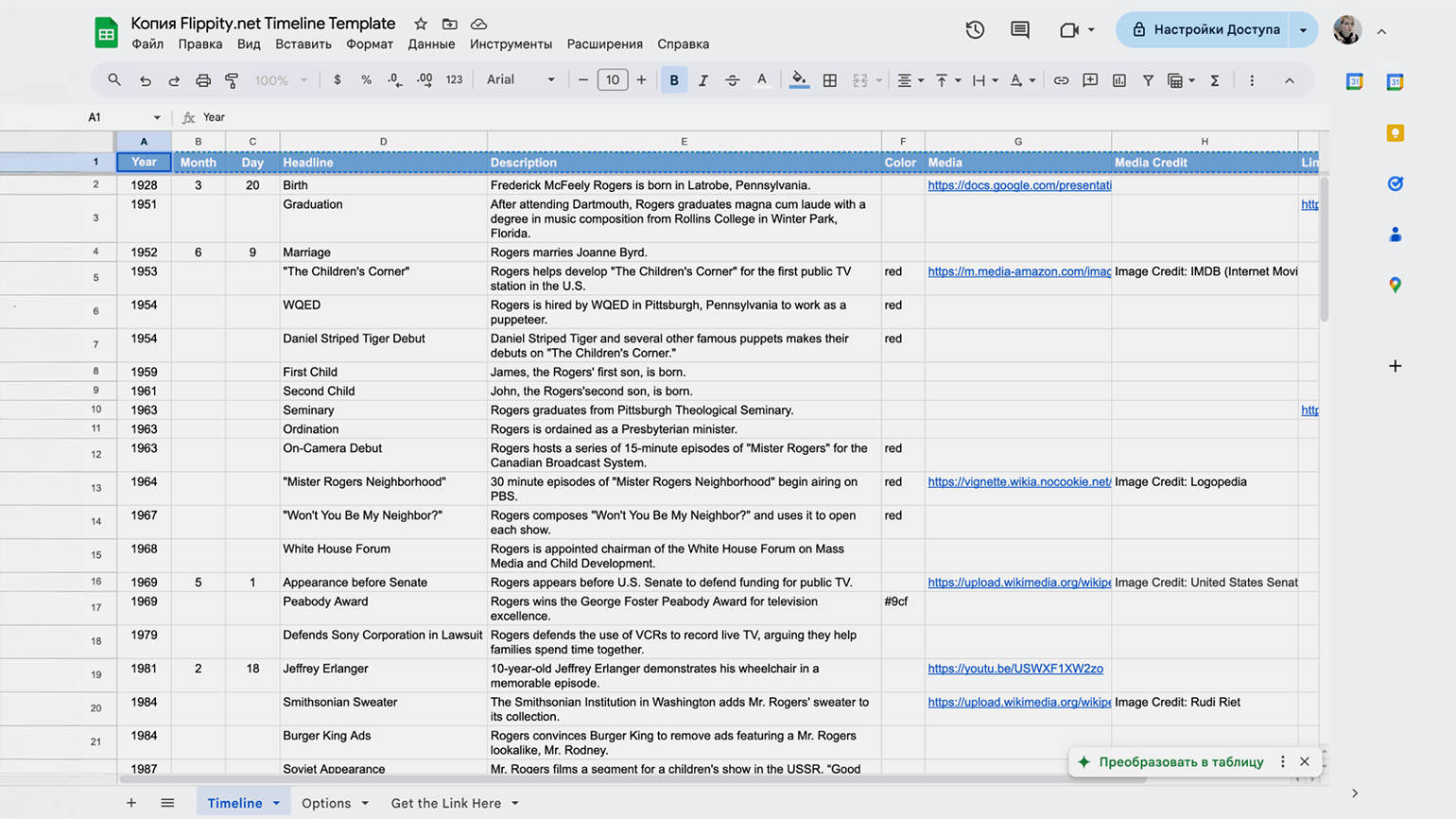Click the print icon
Image resolution: width=1456 pixels, height=819 pixels.
coord(203,80)
